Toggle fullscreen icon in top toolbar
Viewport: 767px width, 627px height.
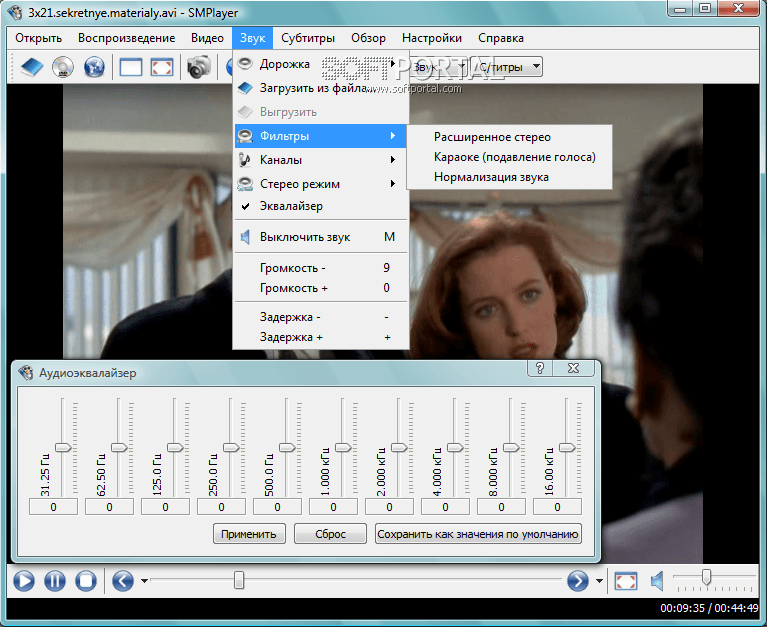162,67
